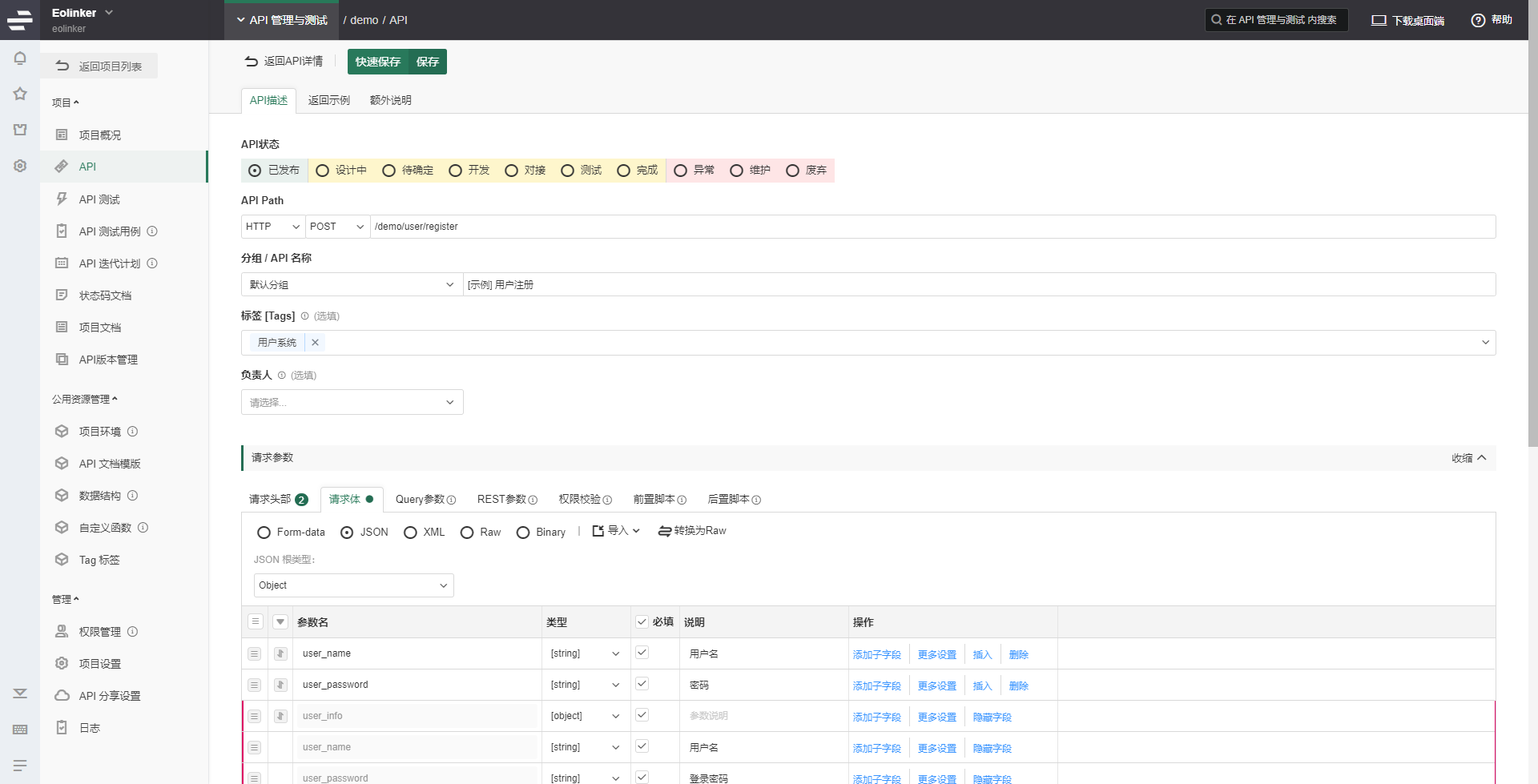The image size is (1538, 784).
Task: Collapse the 请求参数 section with 收缩
Action: click(1468, 458)
